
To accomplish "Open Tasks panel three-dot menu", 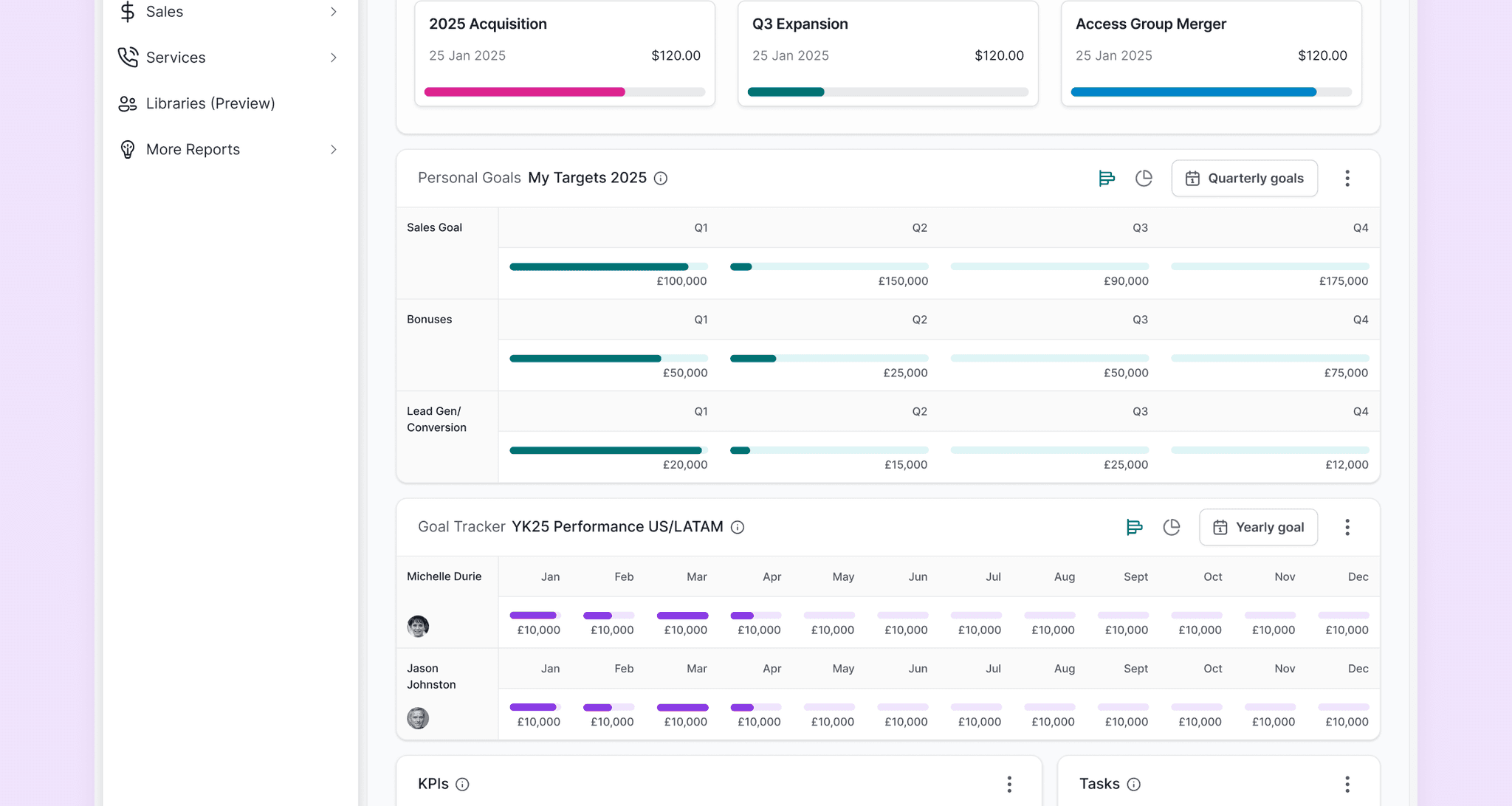I will click(x=1347, y=784).
